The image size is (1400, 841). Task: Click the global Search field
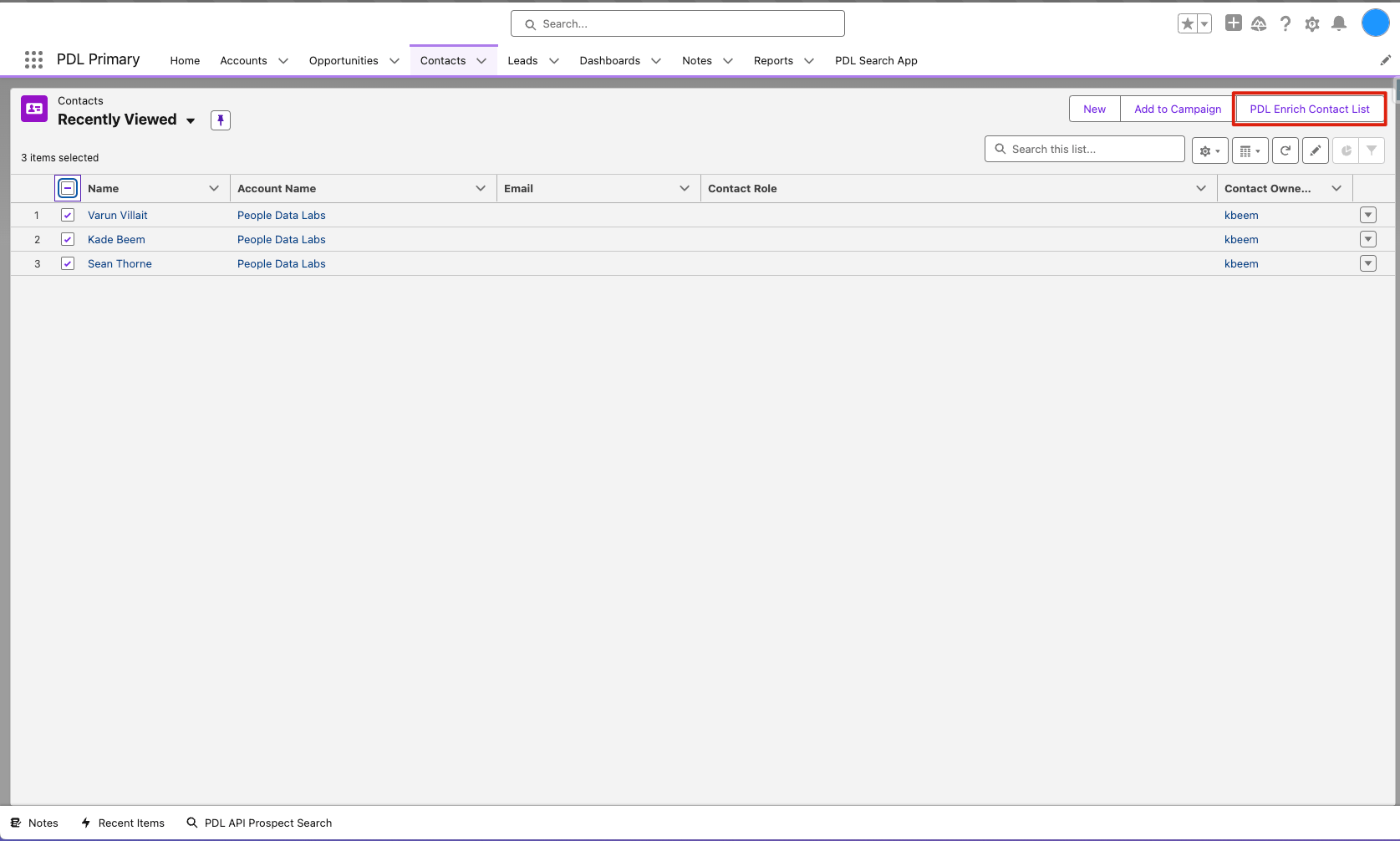(x=678, y=23)
